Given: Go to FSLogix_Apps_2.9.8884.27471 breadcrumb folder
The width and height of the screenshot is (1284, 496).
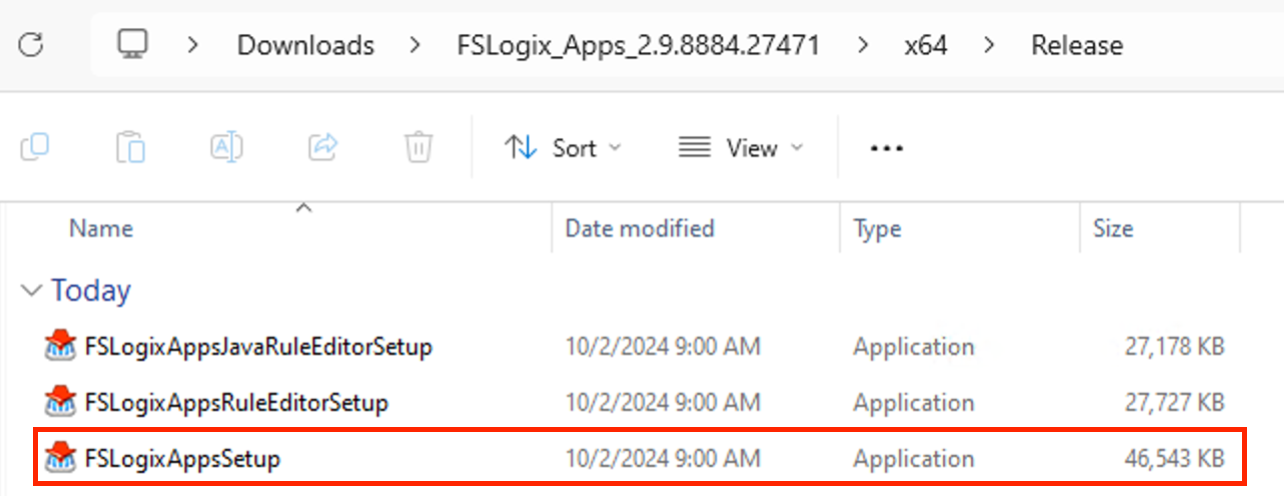Looking at the screenshot, I should [638, 45].
